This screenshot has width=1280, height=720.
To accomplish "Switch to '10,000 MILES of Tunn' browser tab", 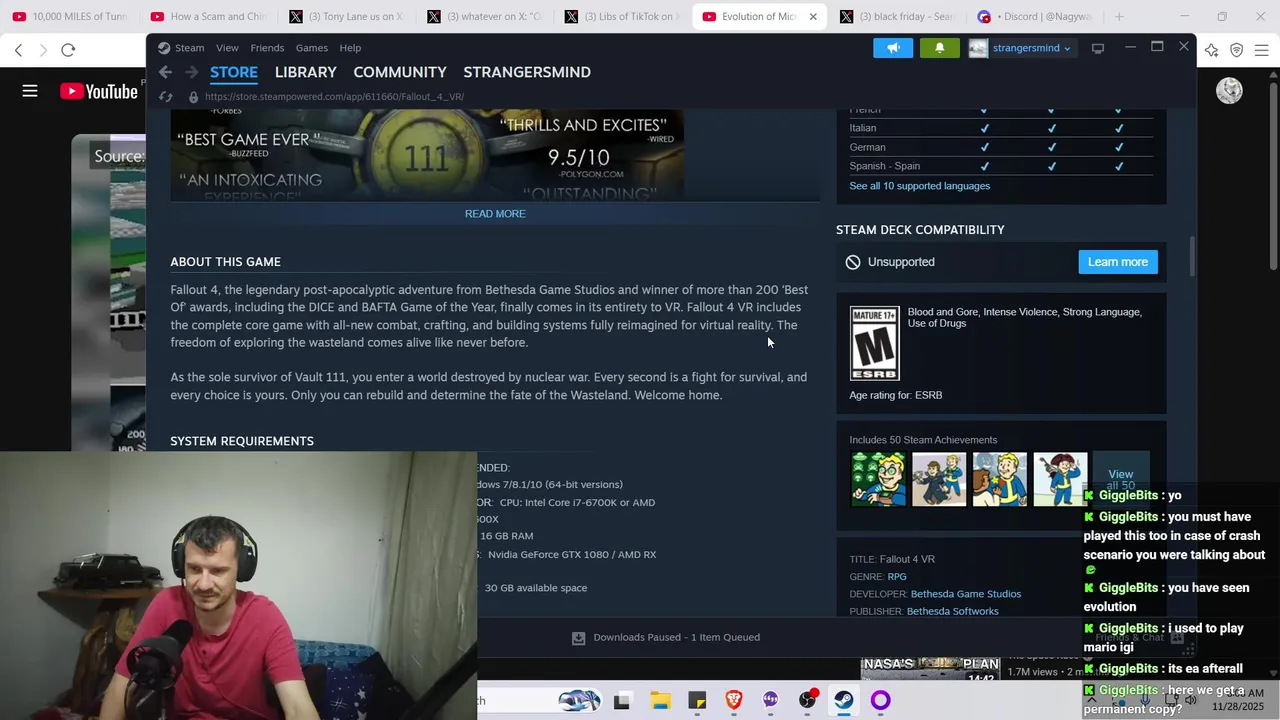I will click(70, 17).
